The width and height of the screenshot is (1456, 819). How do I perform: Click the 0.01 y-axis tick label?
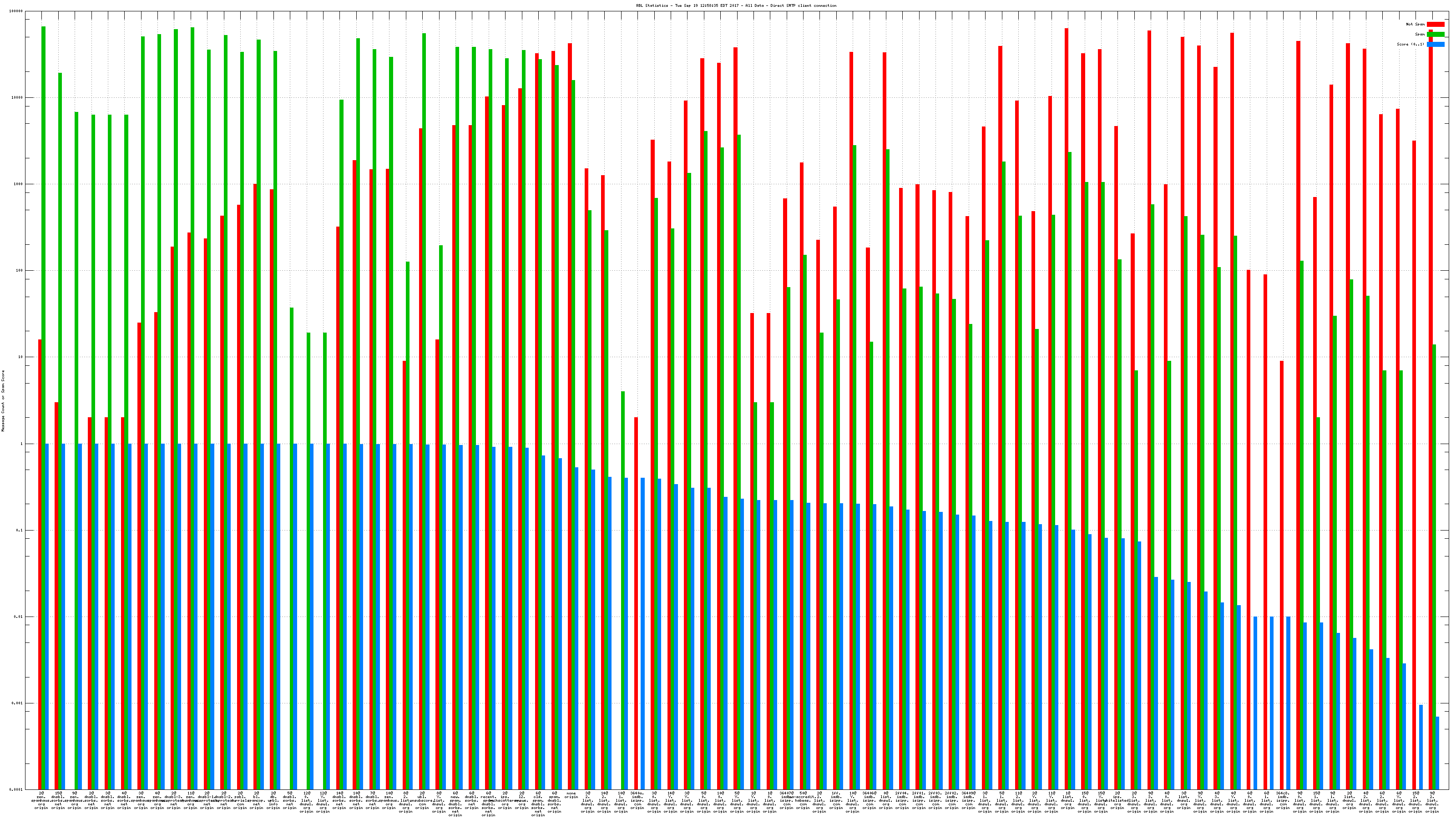(19, 617)
